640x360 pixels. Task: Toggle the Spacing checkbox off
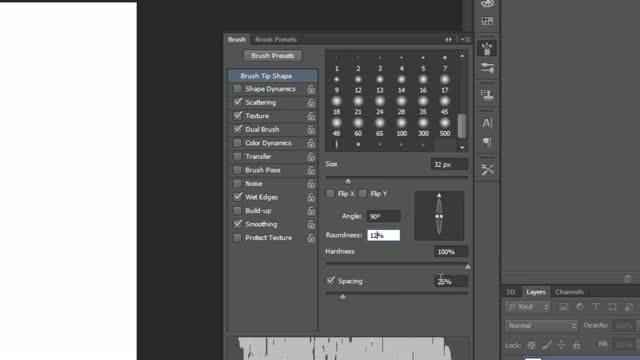coord(331,280)
